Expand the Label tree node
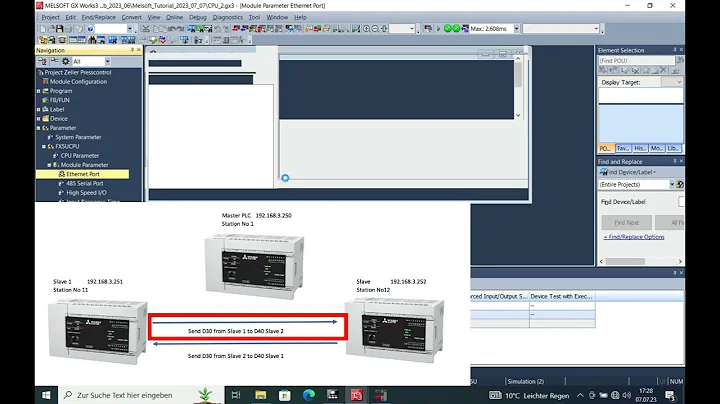The width and height of the screenshot is (720, 404). click(x=39, y=109)
